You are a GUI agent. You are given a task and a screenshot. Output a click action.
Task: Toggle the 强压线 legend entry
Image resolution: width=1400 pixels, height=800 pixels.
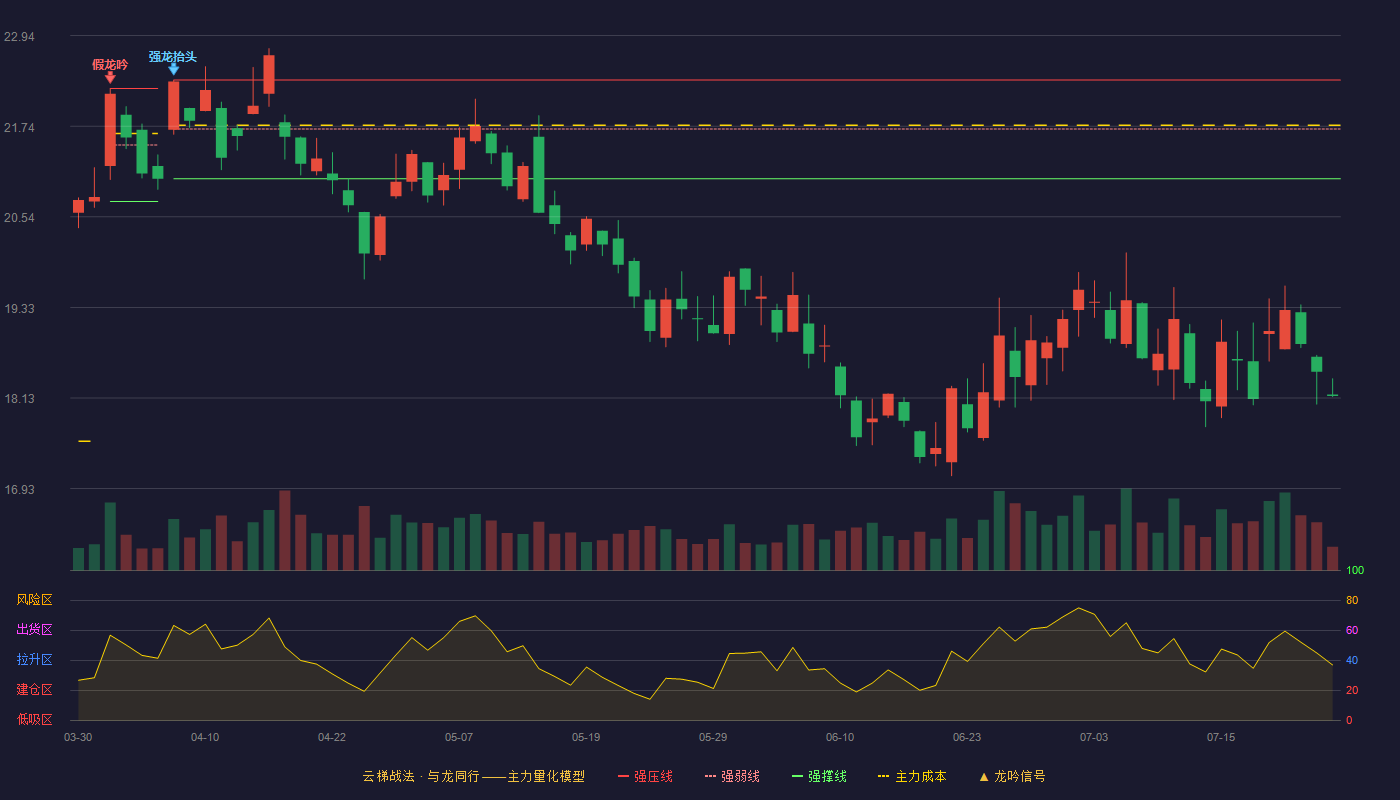point(645,776)
